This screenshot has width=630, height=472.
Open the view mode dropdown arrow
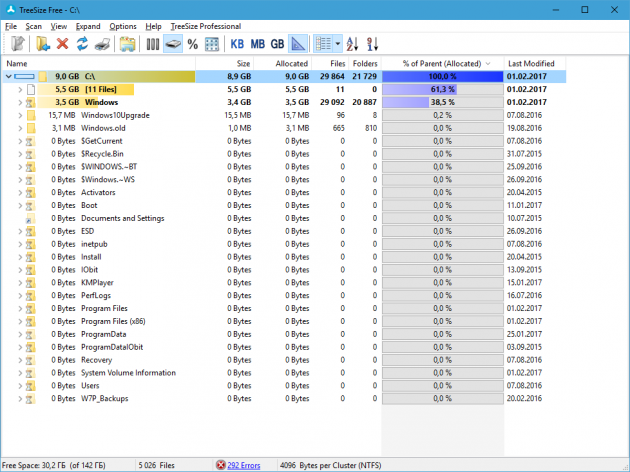pyautogui.click(x=338, y=44)
